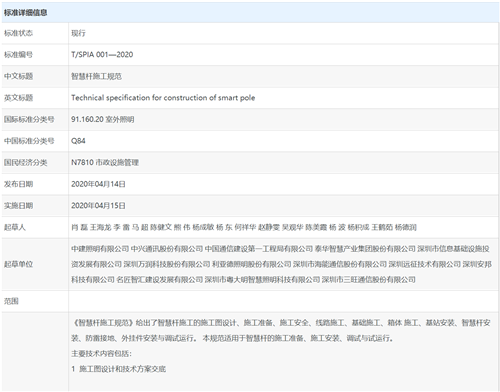The height and width of the screenshot is (392, 500).
Task: Select the 标准编号 label
Action: 18,54
